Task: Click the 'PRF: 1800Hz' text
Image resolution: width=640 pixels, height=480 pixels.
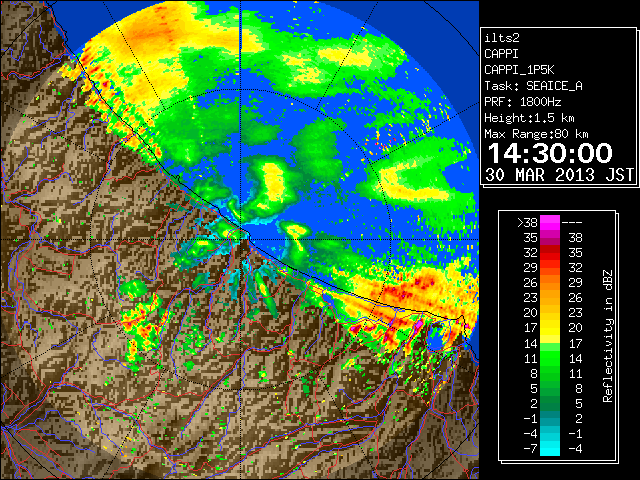Action: pyautogui.click(x=522, y=102)
